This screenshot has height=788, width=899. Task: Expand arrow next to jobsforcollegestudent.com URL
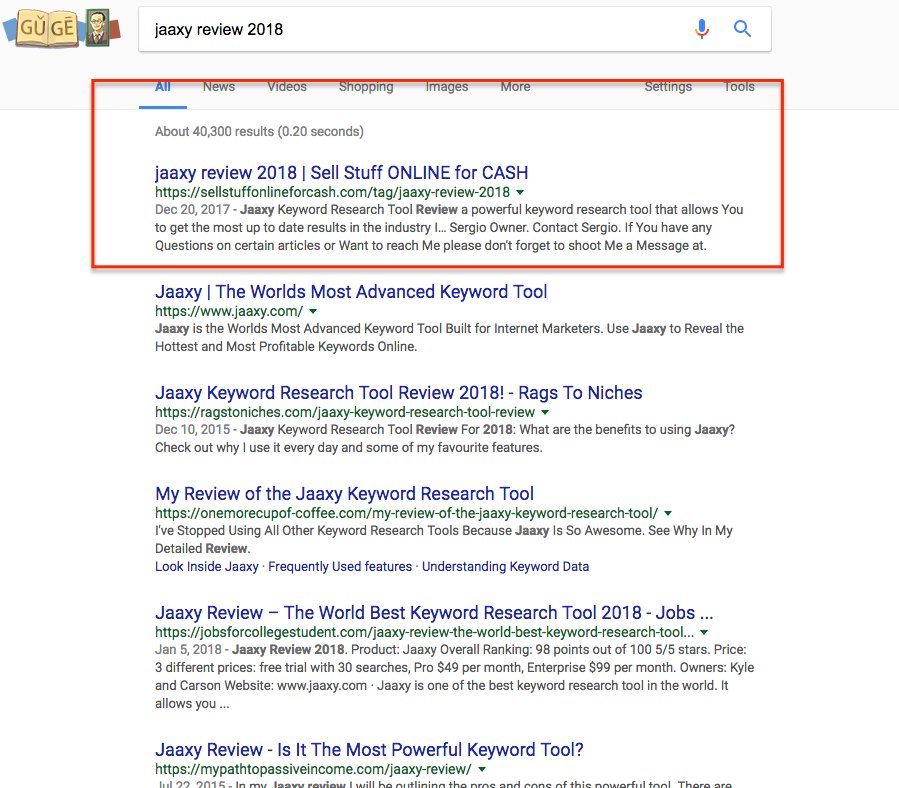point(704,632)
